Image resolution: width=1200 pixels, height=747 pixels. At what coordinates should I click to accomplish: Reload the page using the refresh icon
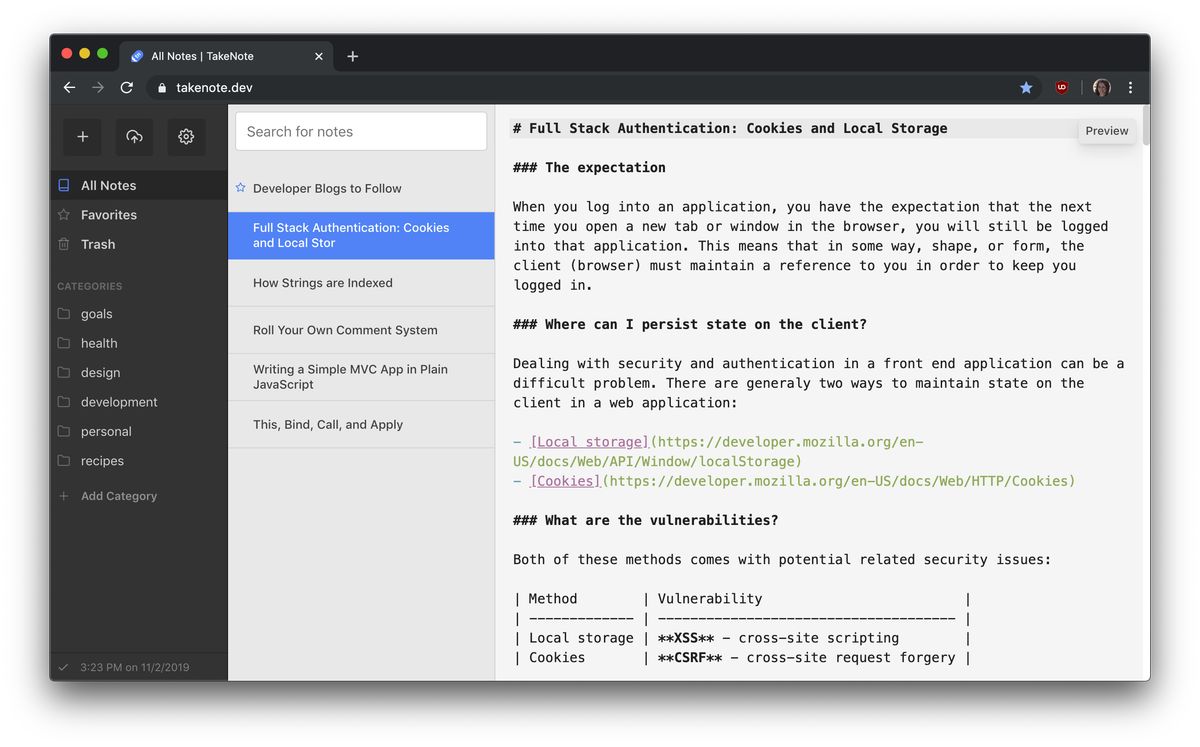pos(127,88)
